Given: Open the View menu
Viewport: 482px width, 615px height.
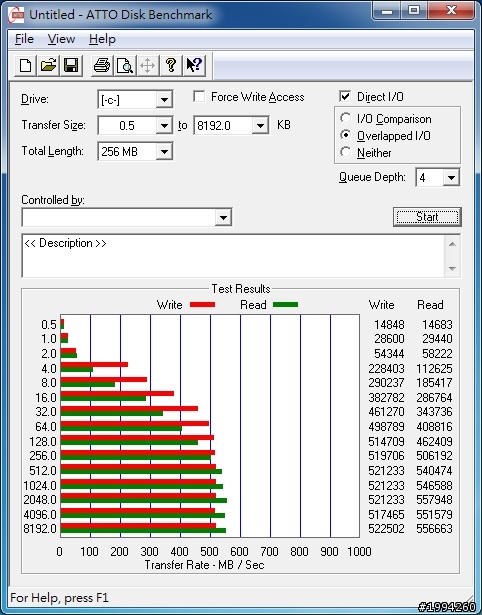Looking at the screenshot, I should 61,39.
